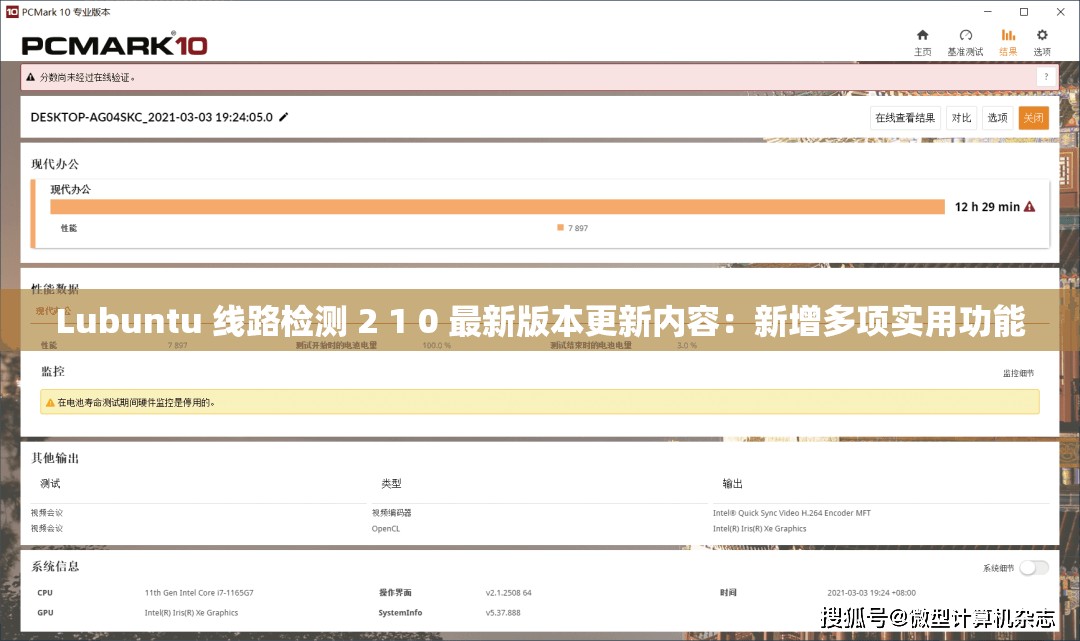The height and width of the screenshot is (641, 1080).
Task: Click the PCMark 10 app icon in the title bar
Action: [12, 12]
